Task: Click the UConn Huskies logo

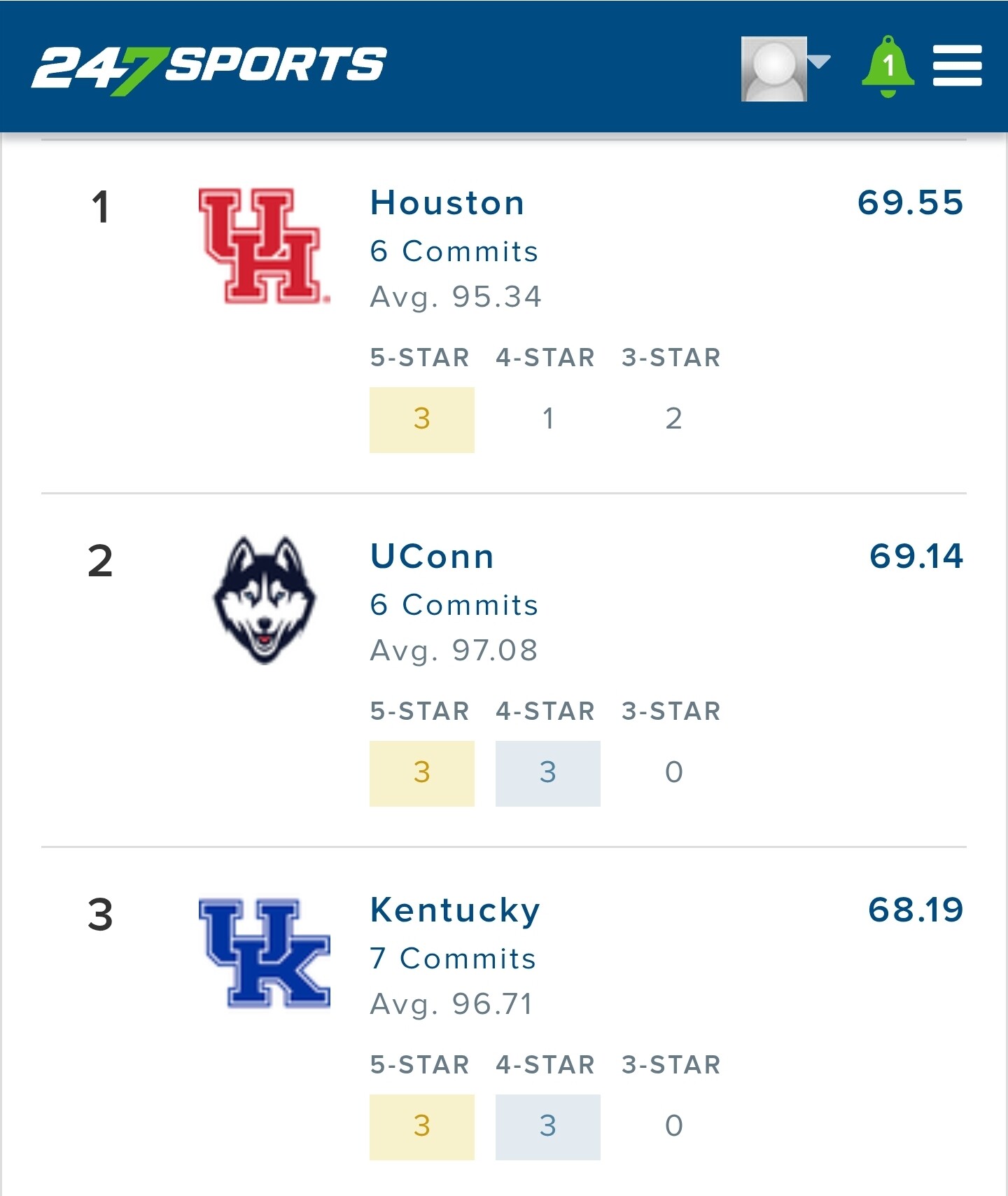Action: tap(265, 600)
